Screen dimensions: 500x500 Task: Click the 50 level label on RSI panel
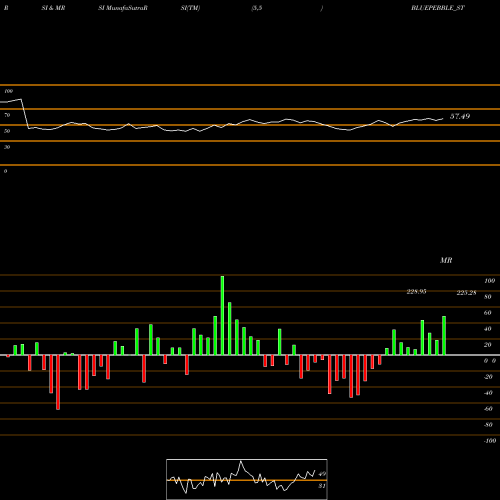tap(7, 131)
